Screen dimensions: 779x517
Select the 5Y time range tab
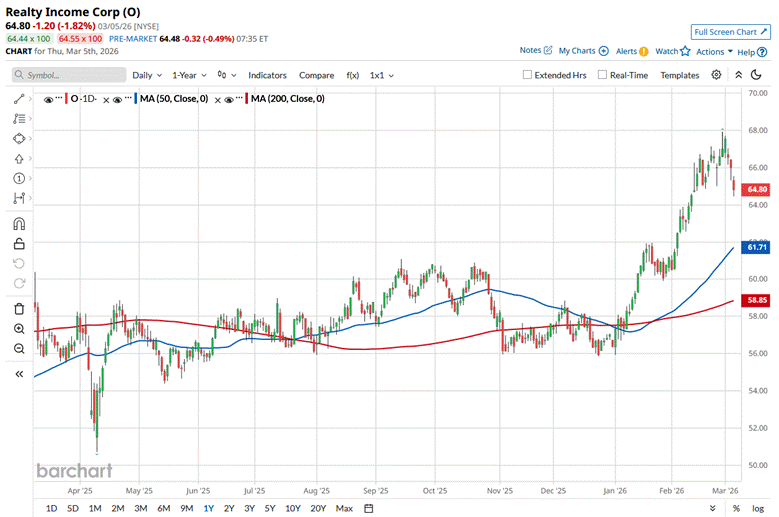pyautogui.click(x=269, y=508)
